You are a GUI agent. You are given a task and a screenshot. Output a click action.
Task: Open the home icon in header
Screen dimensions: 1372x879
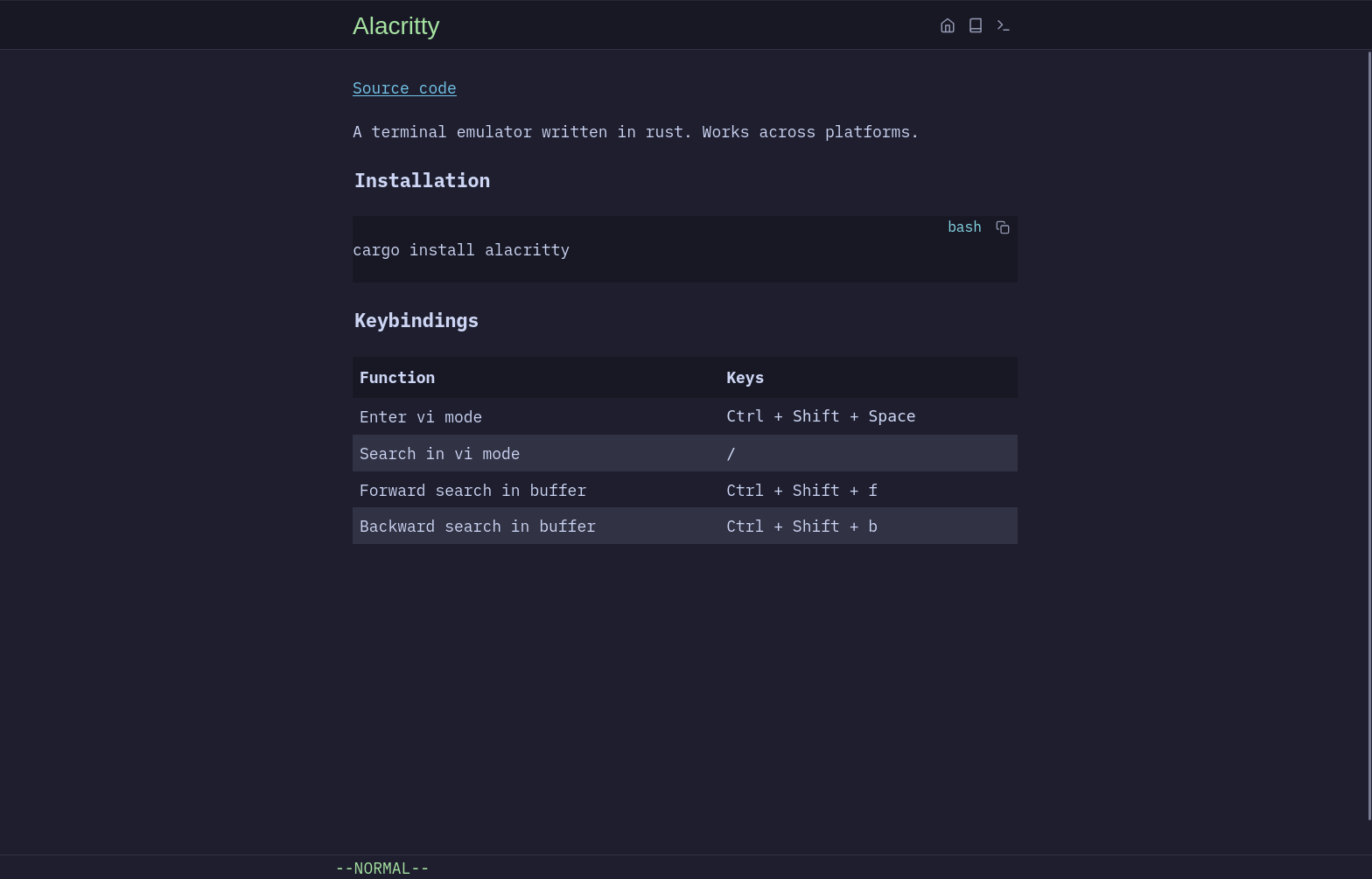(947, 25)
